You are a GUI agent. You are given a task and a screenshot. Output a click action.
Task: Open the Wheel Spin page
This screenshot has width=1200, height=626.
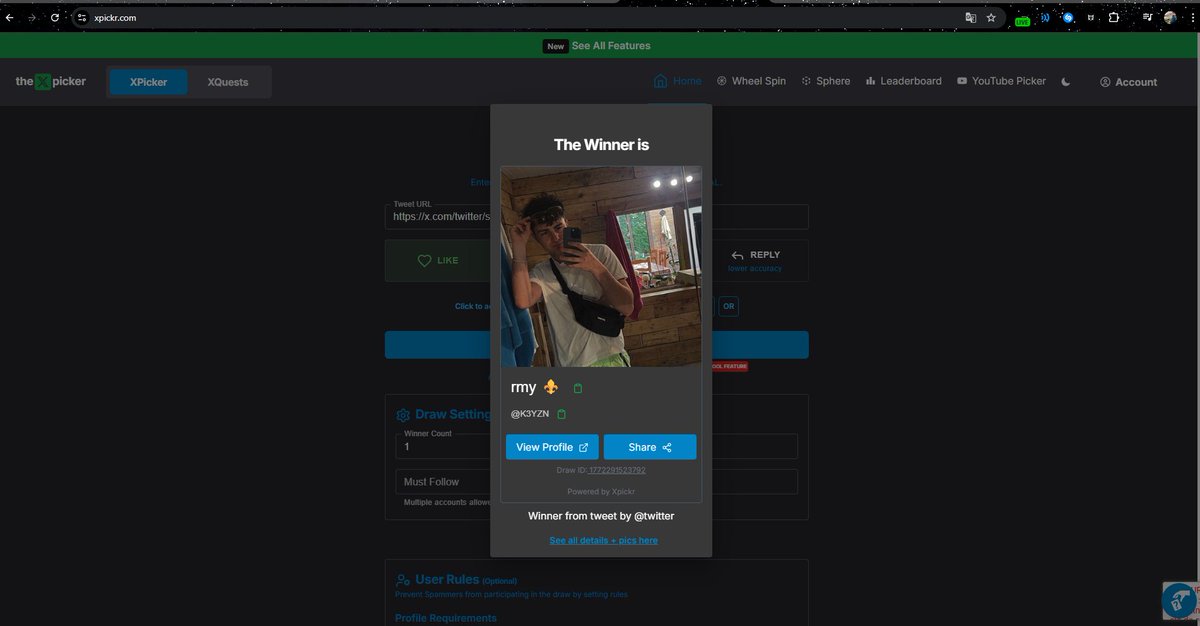751,81
